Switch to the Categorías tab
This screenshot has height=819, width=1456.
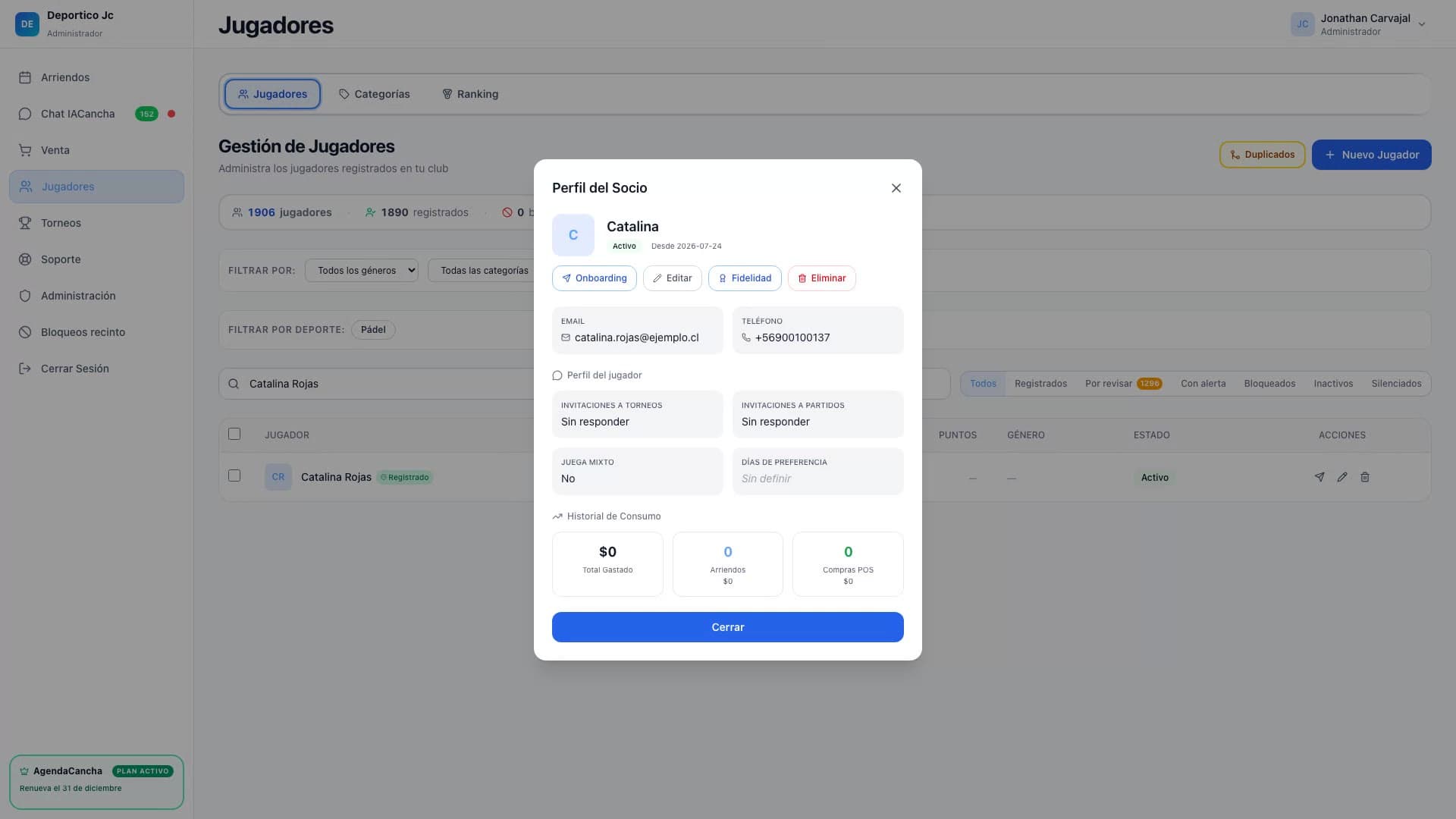pyautogui.click(x=374, y=94)
